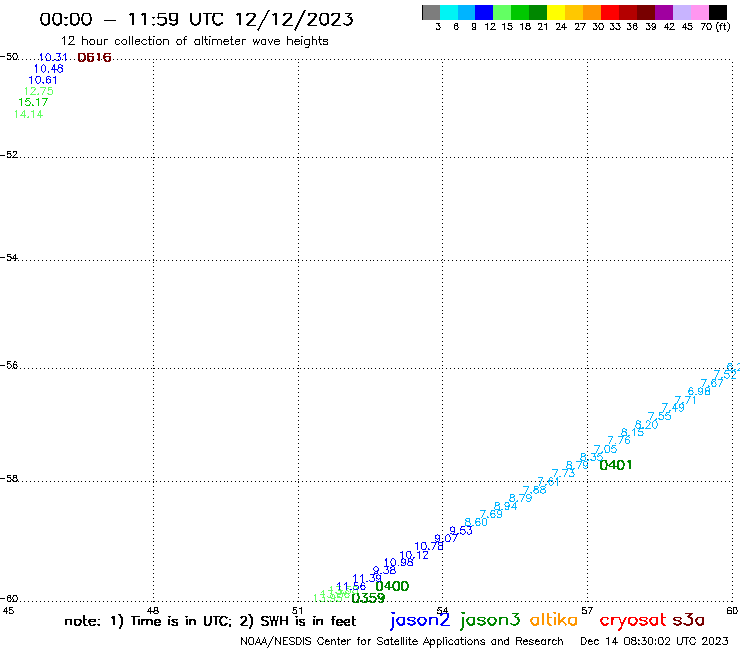Click the wave height value '10.78'

pyautogui.click(x=429, y=547)
